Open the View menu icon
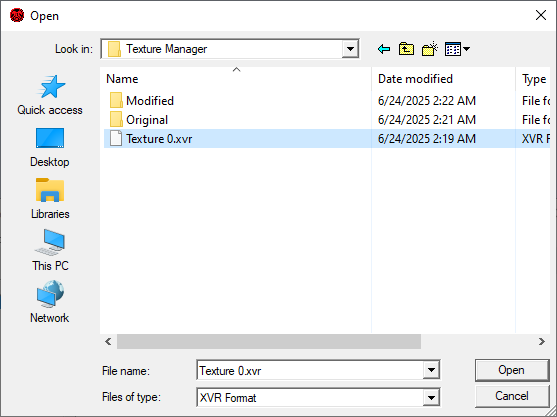The width and height of the screenshot is (557, 417). [457, 49]
